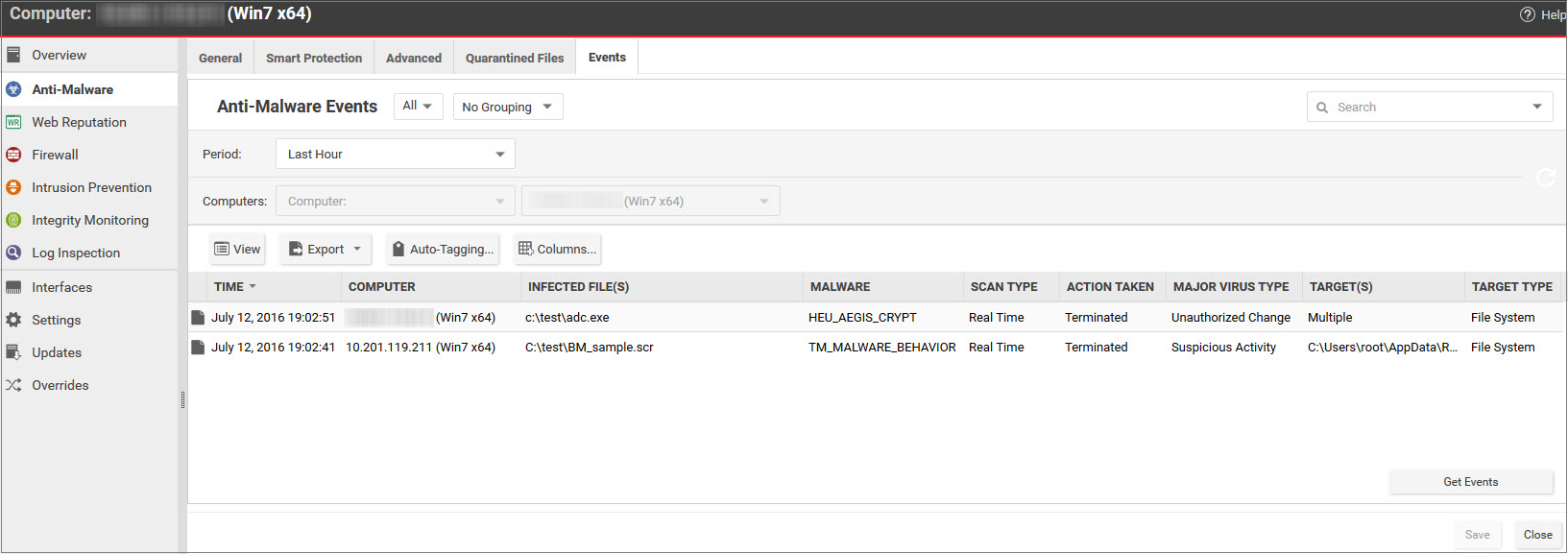Image resolution: width=1568 pixels, height=554 pixels.
Task: Sort events by the TIME column header
Action: point(229,286)
